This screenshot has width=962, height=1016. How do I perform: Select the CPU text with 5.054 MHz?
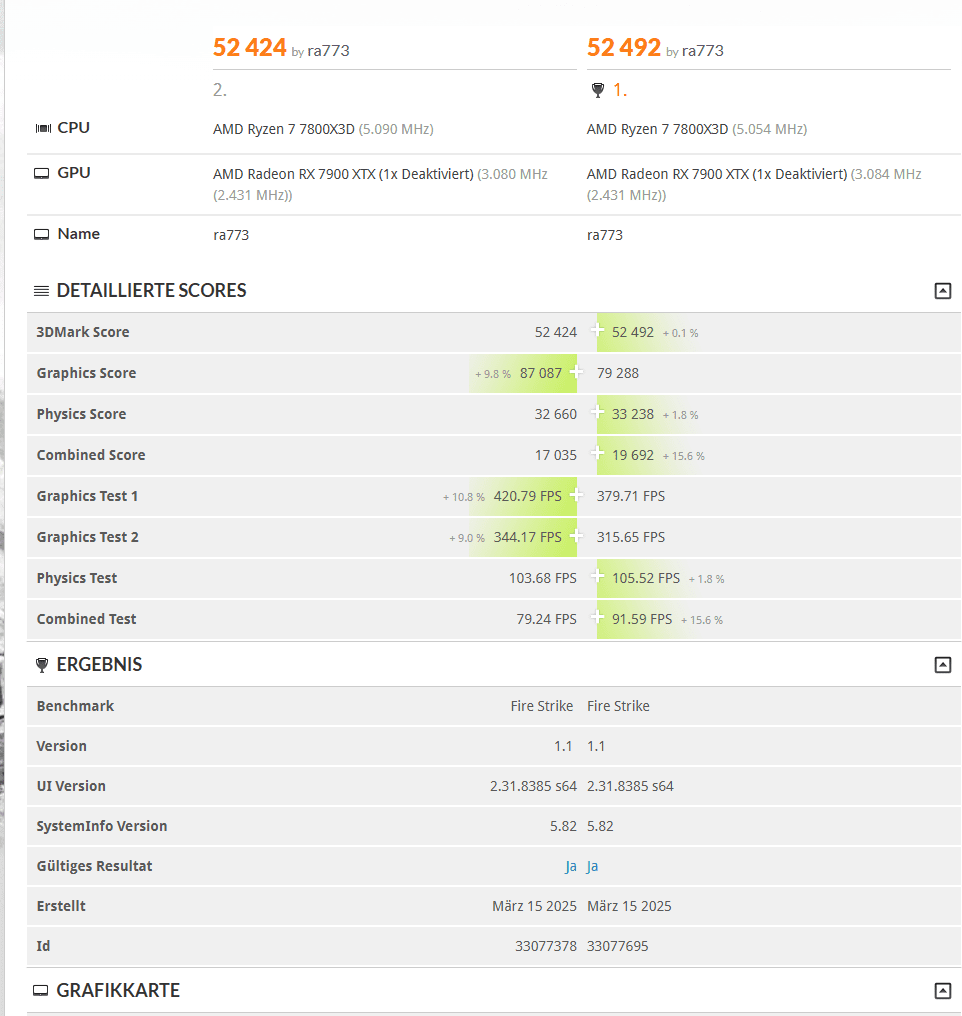[697, 130]
